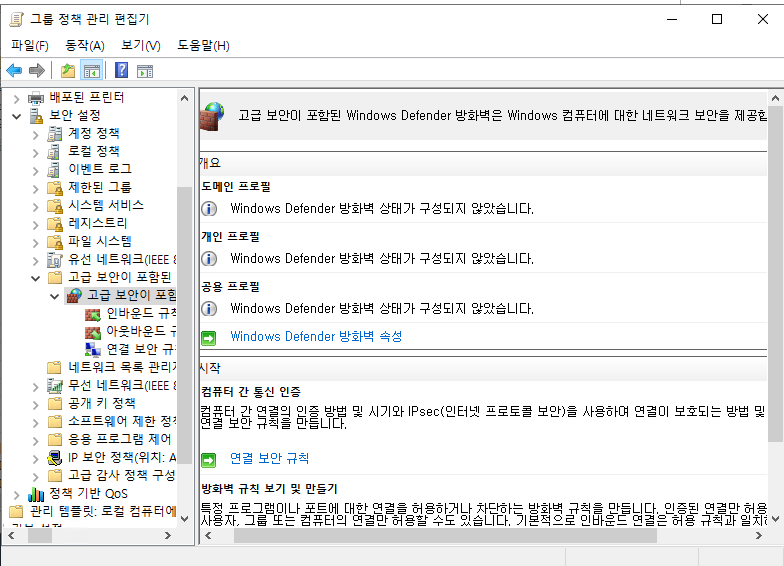Expand the 이벤트 로그 node

point(36,170)
